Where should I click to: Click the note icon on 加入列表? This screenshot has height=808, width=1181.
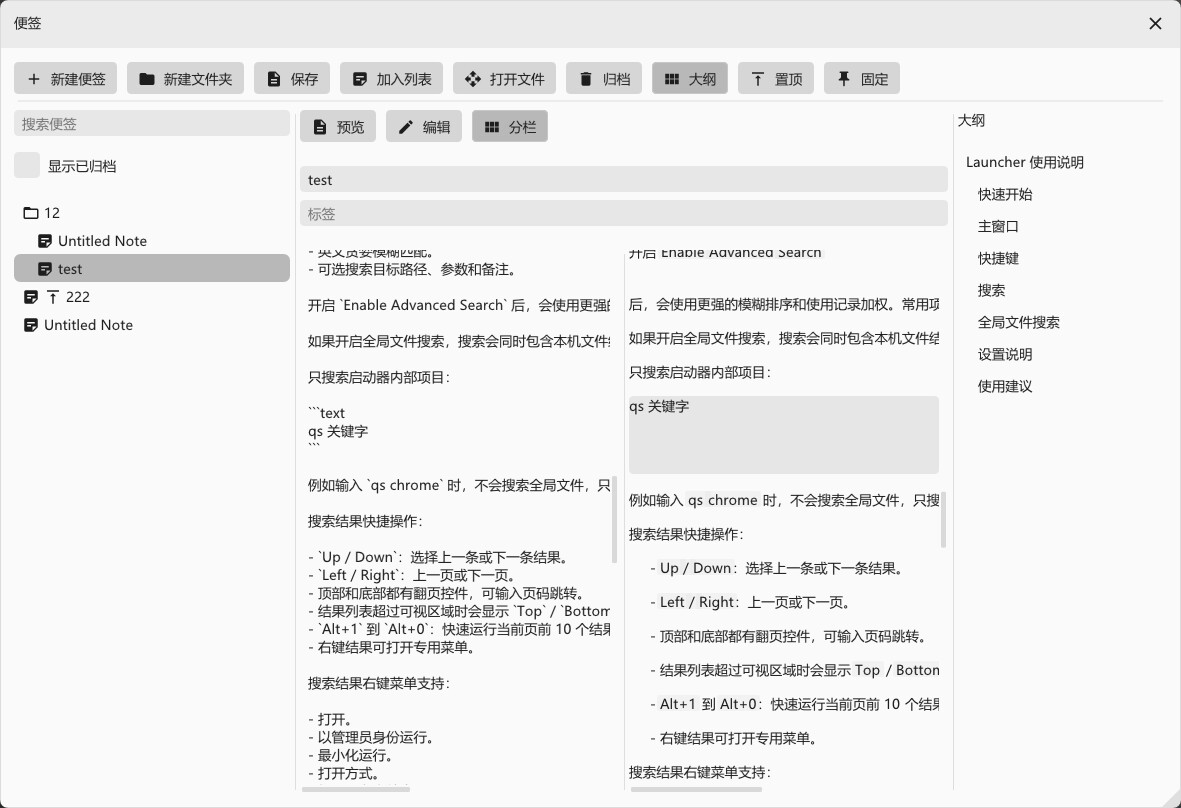360,79
